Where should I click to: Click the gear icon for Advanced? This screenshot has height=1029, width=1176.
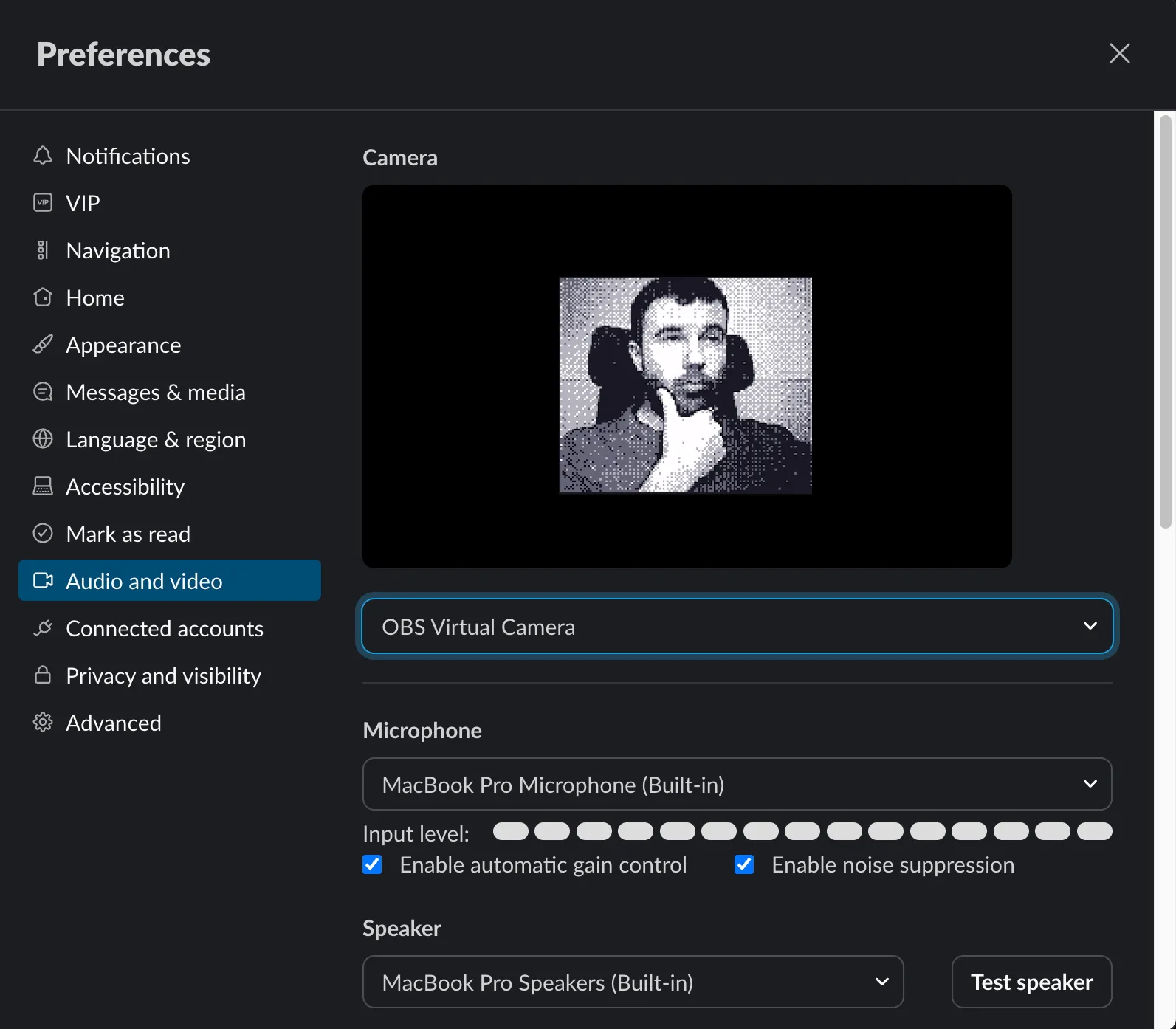click(x=43, y=723)
